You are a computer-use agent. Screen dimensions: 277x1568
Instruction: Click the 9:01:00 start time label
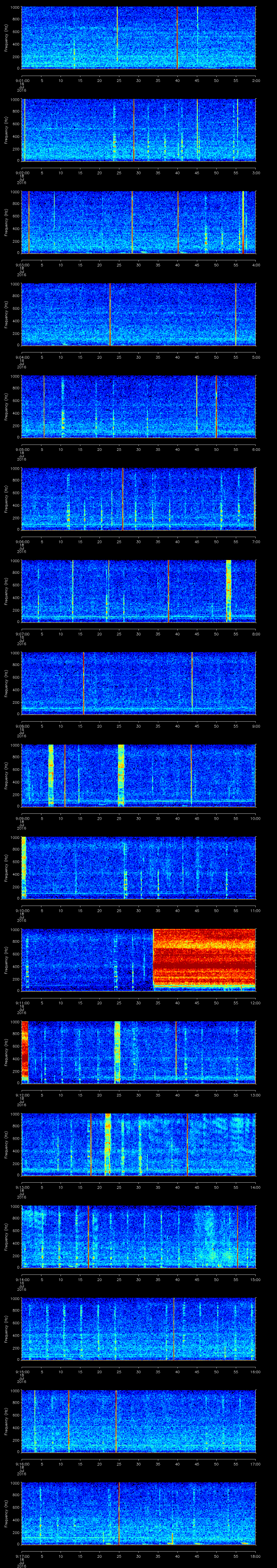(22, 80)
